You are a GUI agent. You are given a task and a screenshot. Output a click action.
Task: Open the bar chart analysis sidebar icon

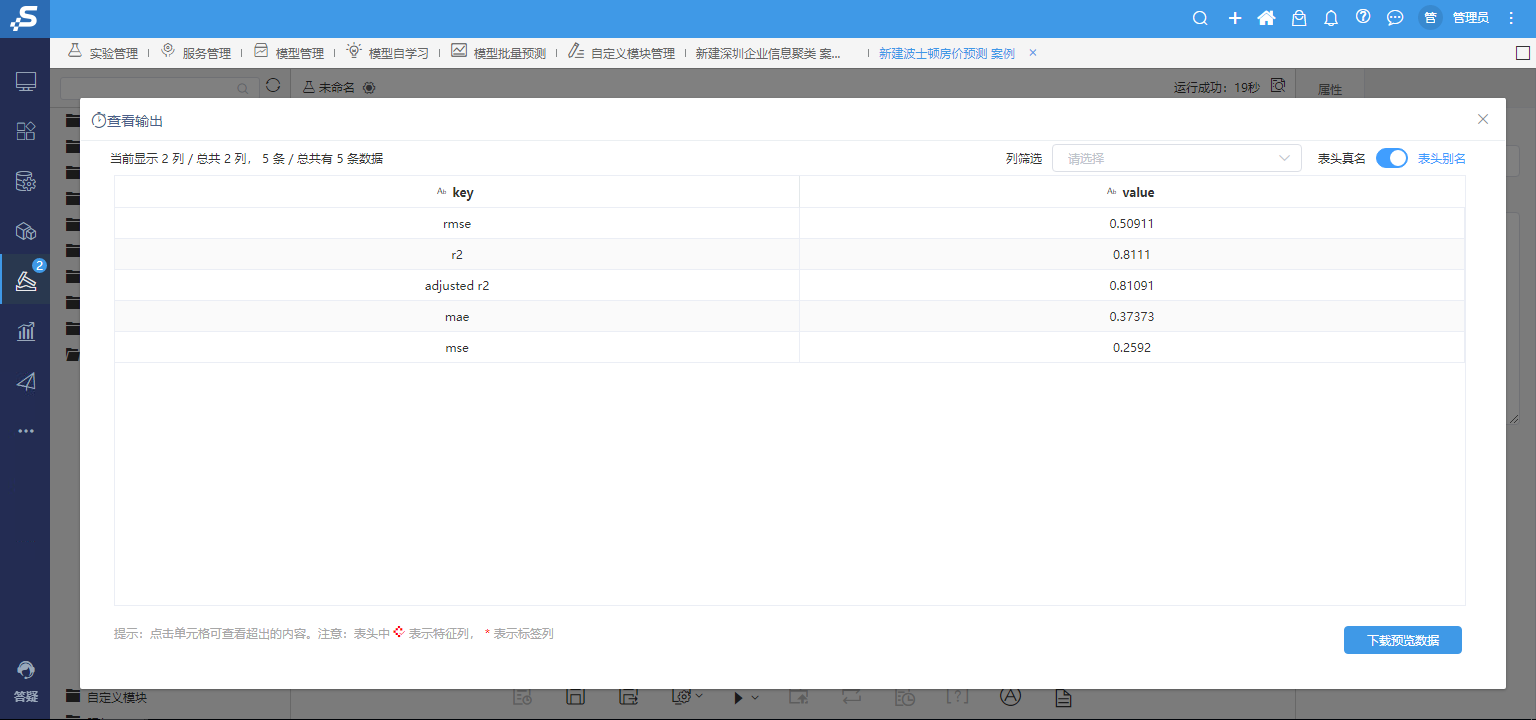point(26,331)
